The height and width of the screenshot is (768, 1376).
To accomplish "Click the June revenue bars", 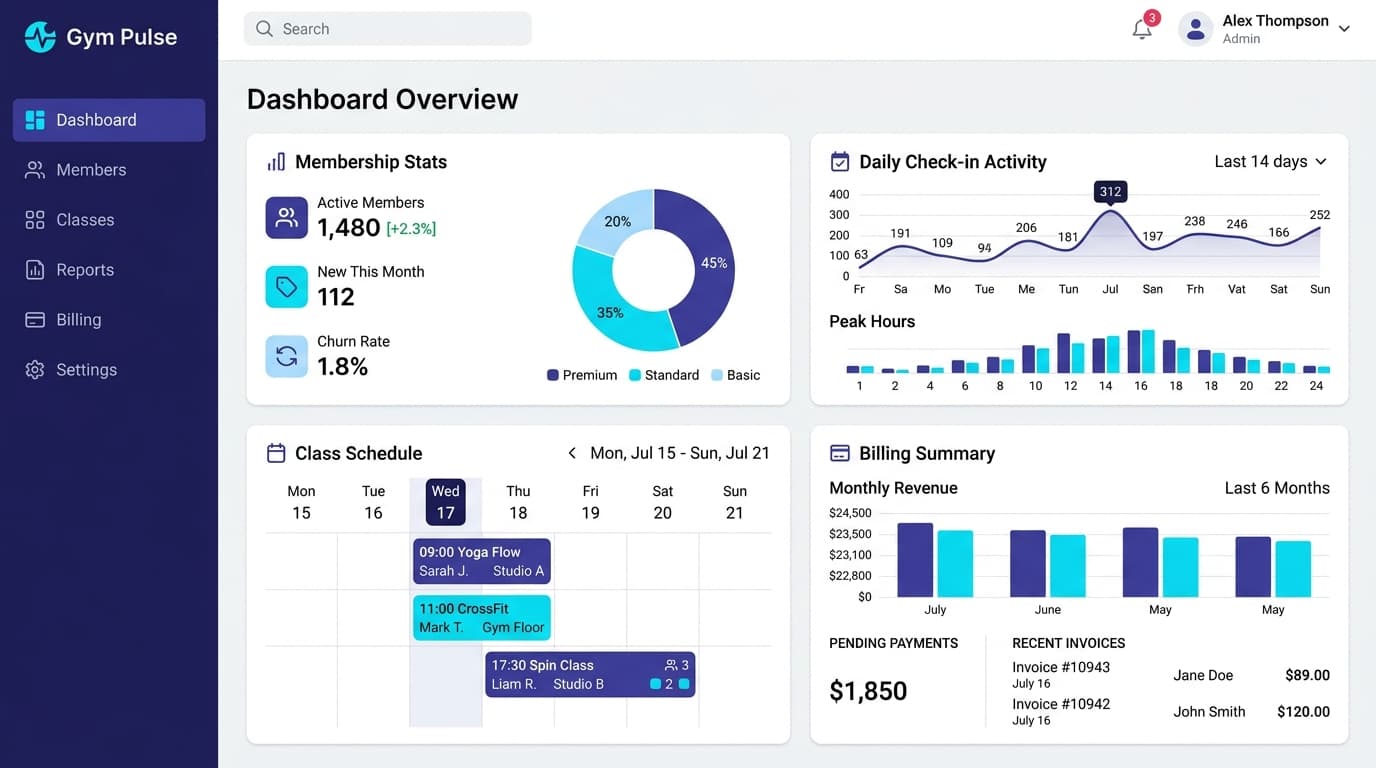I will 1048,564.
